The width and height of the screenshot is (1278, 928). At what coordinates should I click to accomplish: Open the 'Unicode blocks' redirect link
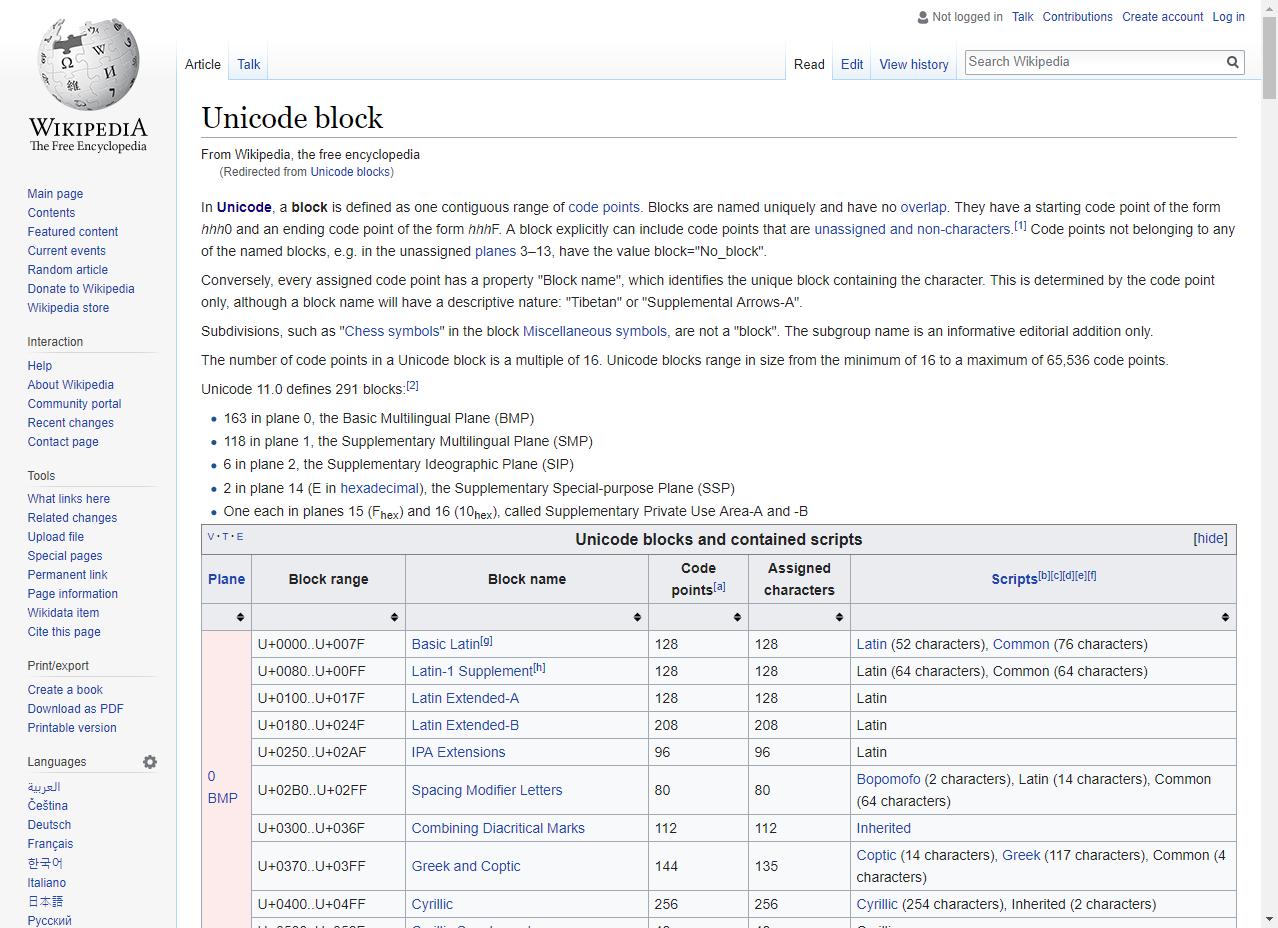click(350, 172)
